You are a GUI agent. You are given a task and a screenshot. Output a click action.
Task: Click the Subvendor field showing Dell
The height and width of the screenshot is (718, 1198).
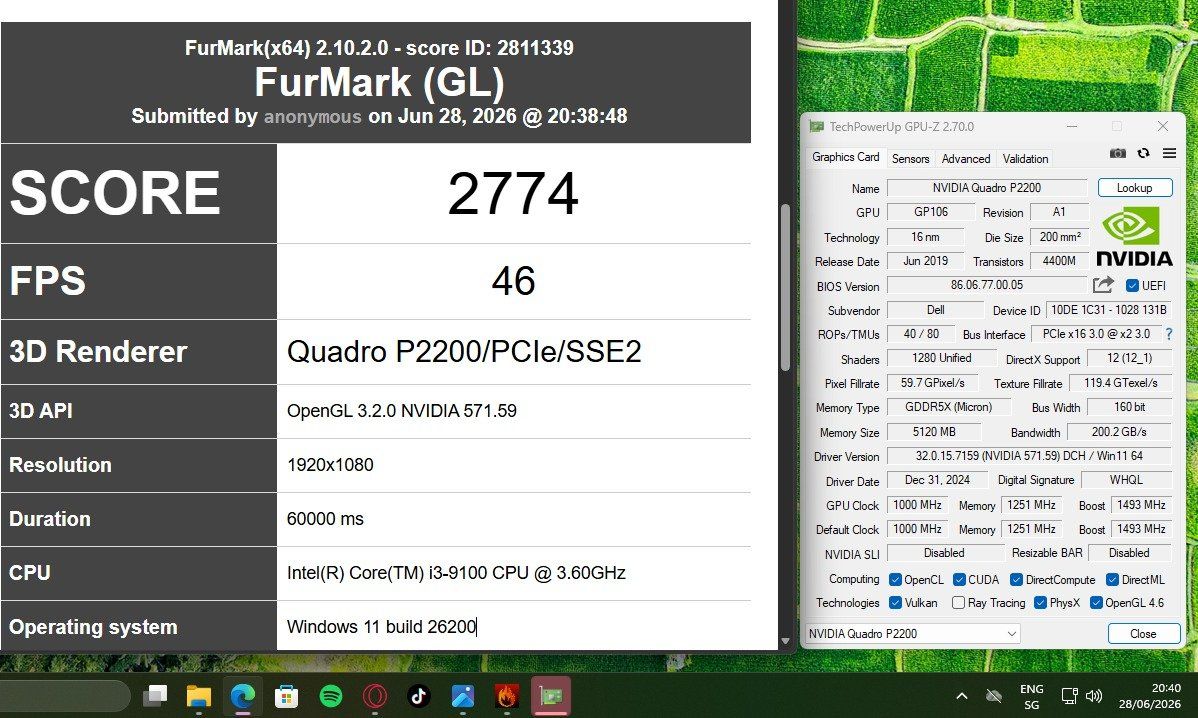tap(935, 310)
